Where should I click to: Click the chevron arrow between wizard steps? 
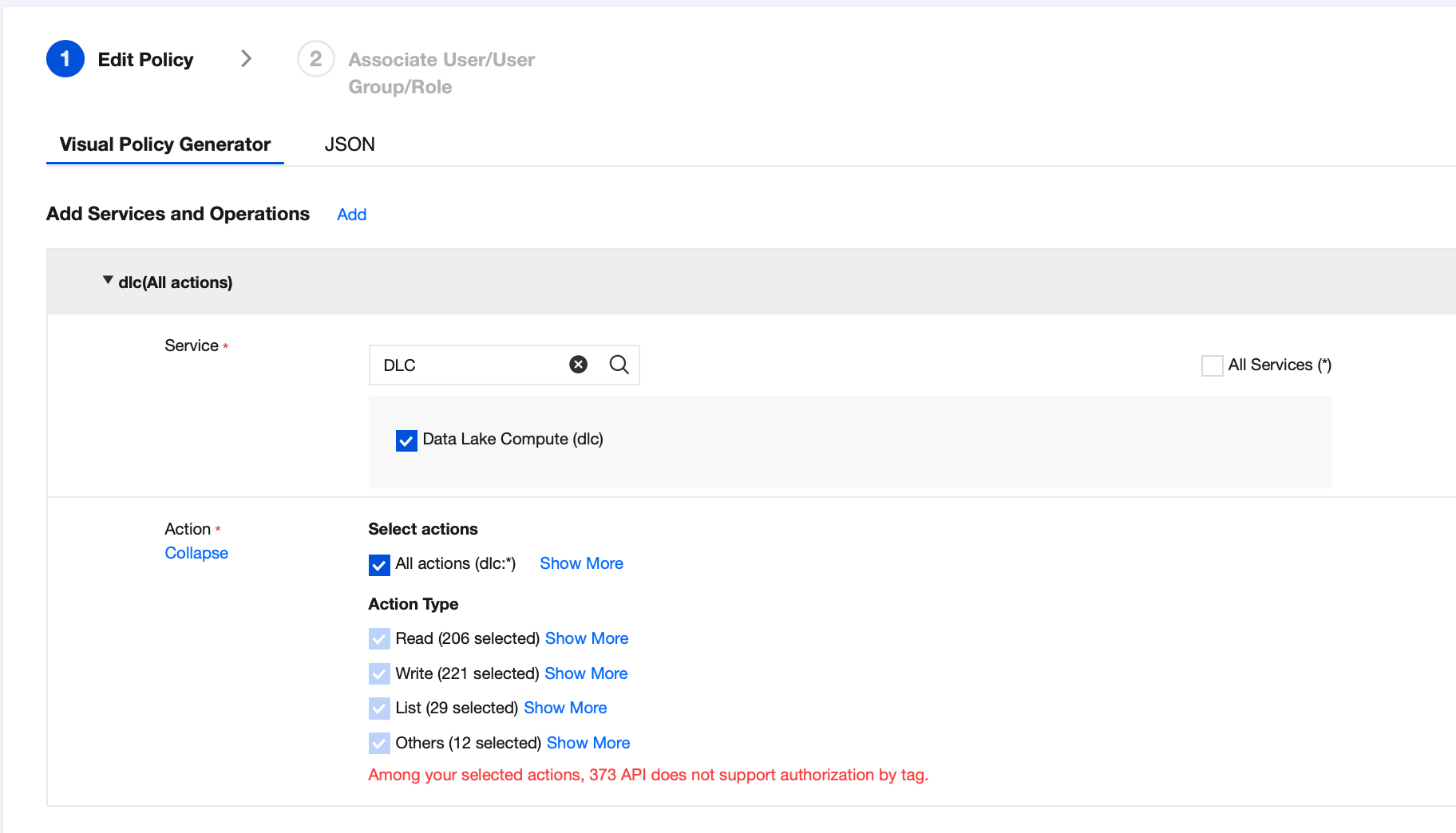[246, 58]
